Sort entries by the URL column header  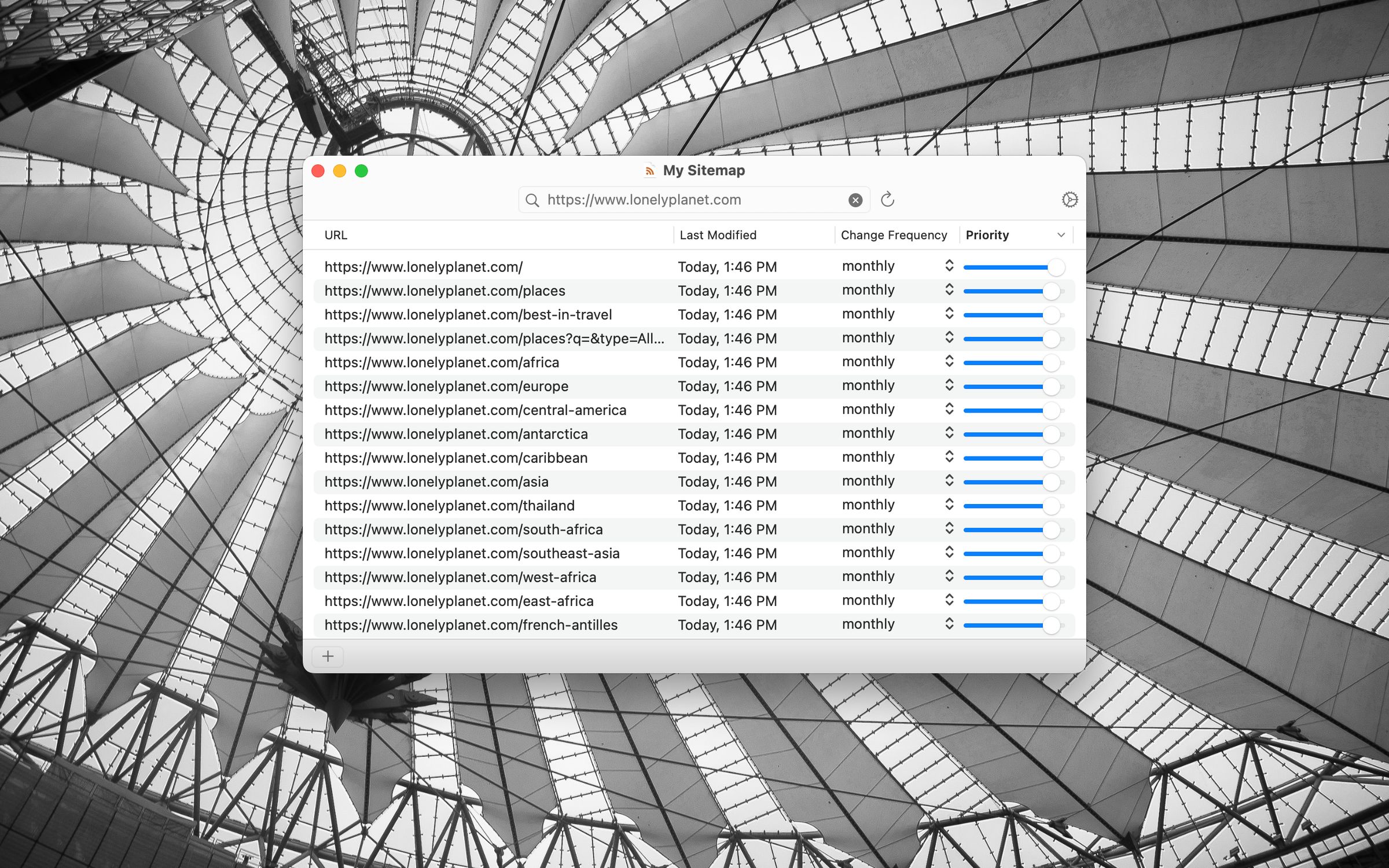click(336, 235)
